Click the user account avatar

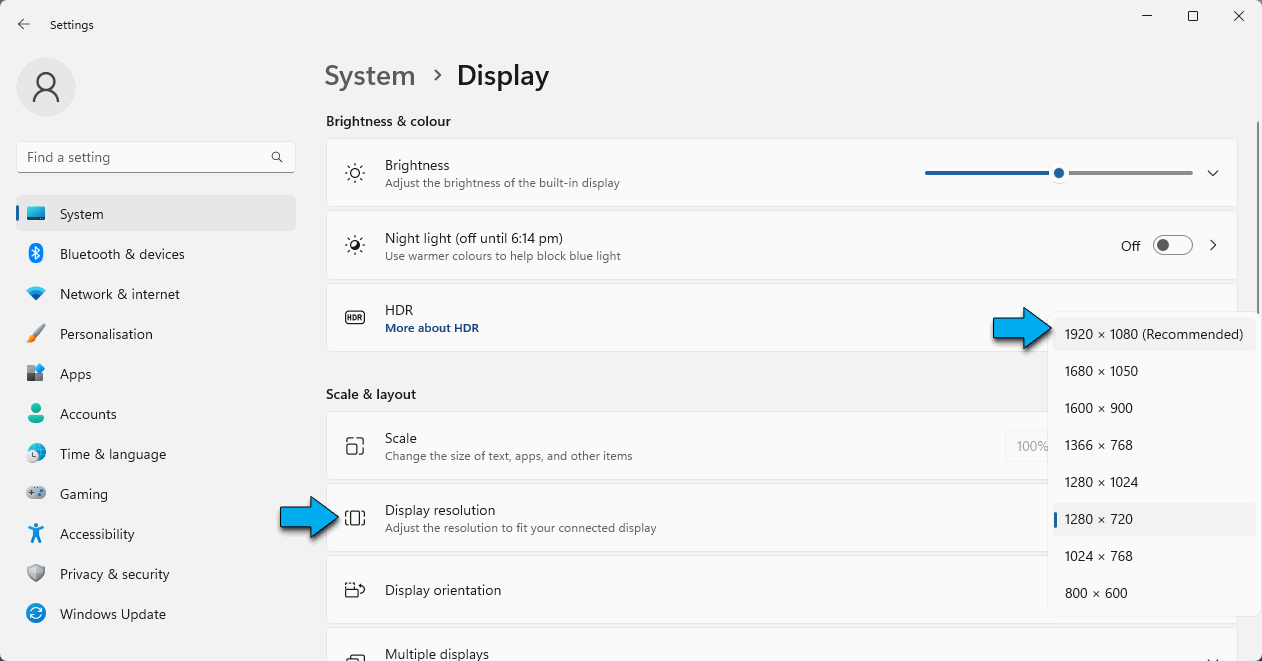coord(46,87)
